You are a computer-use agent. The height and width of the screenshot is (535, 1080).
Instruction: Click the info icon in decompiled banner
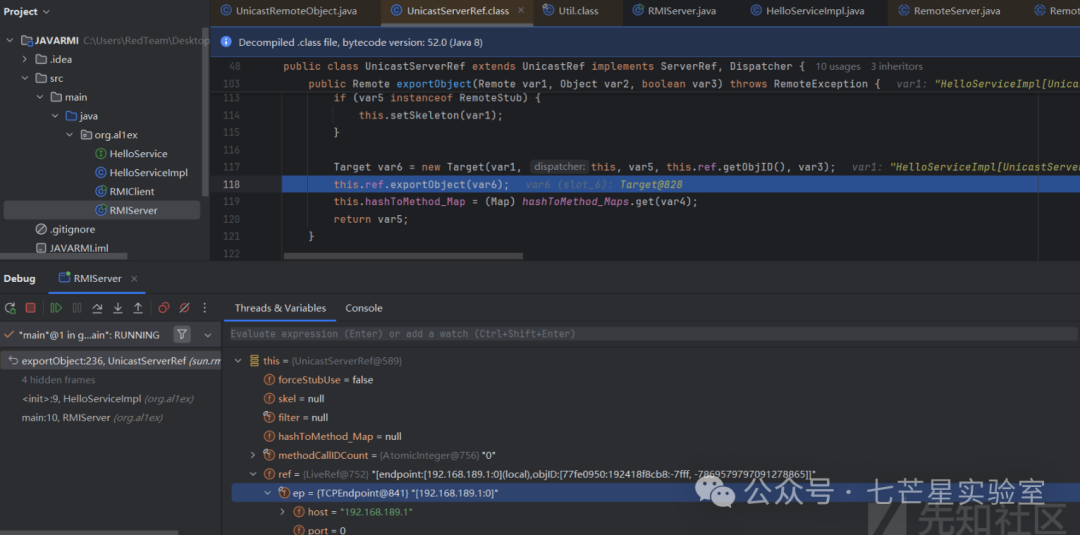(225, 42)
